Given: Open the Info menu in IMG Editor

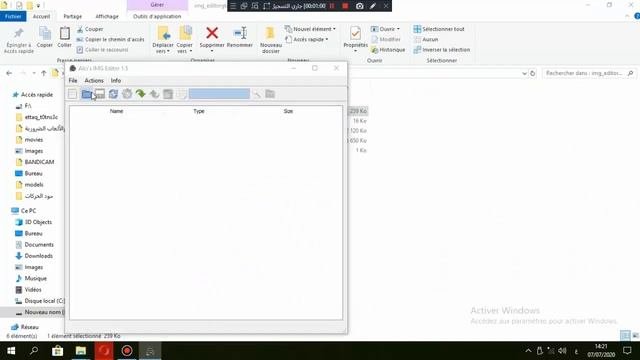Looking at the screenshot, I should tap(116, 80).
